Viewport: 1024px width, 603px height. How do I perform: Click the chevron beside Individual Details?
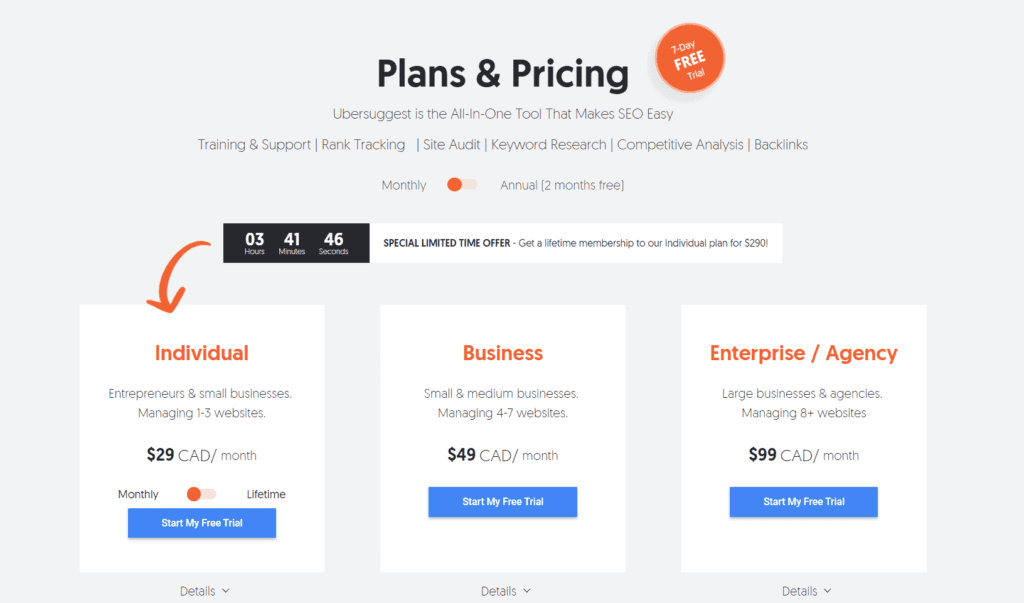[x=225, y=591]
